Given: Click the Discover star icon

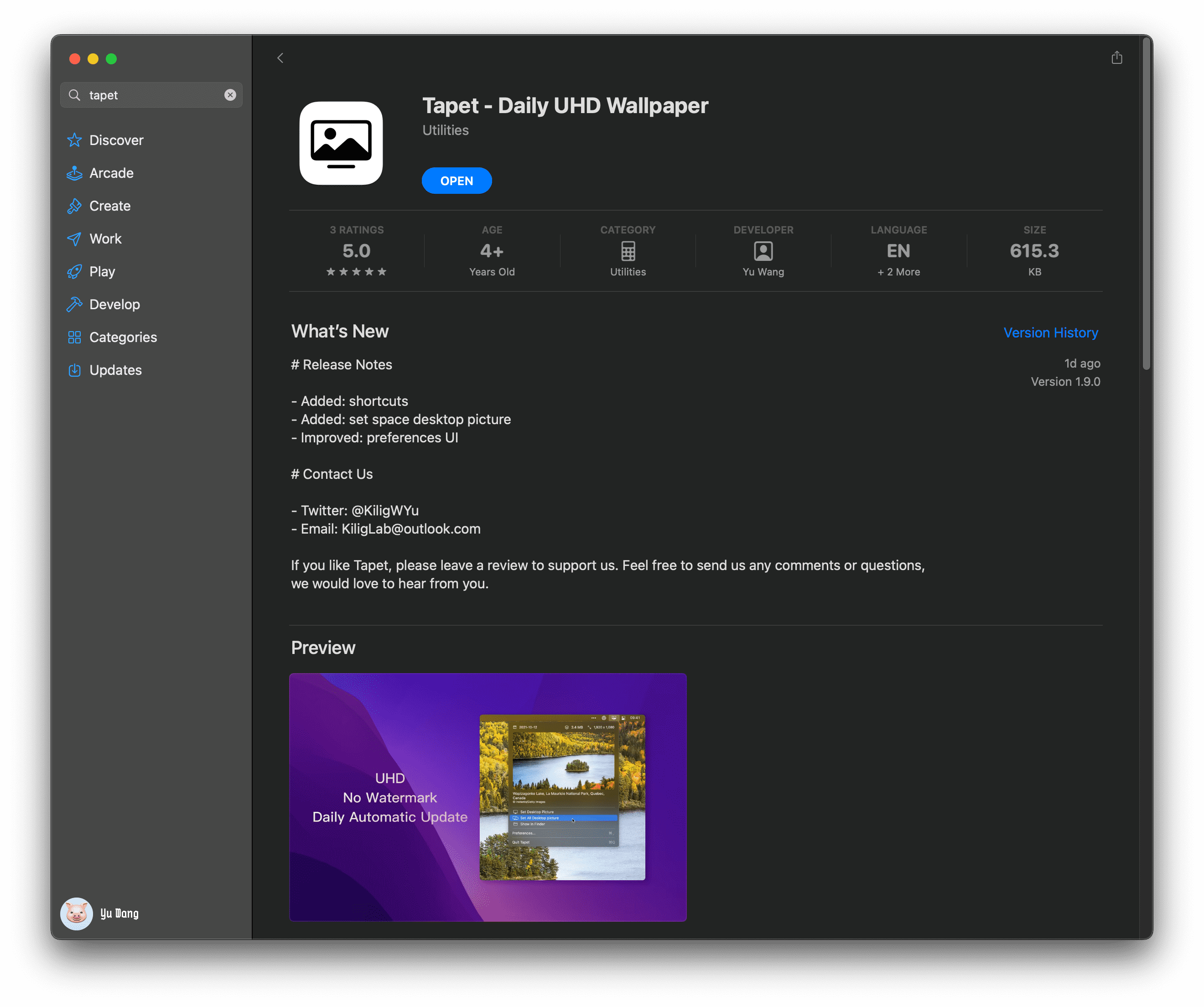Looking at the screenshot, I should 74,140.
